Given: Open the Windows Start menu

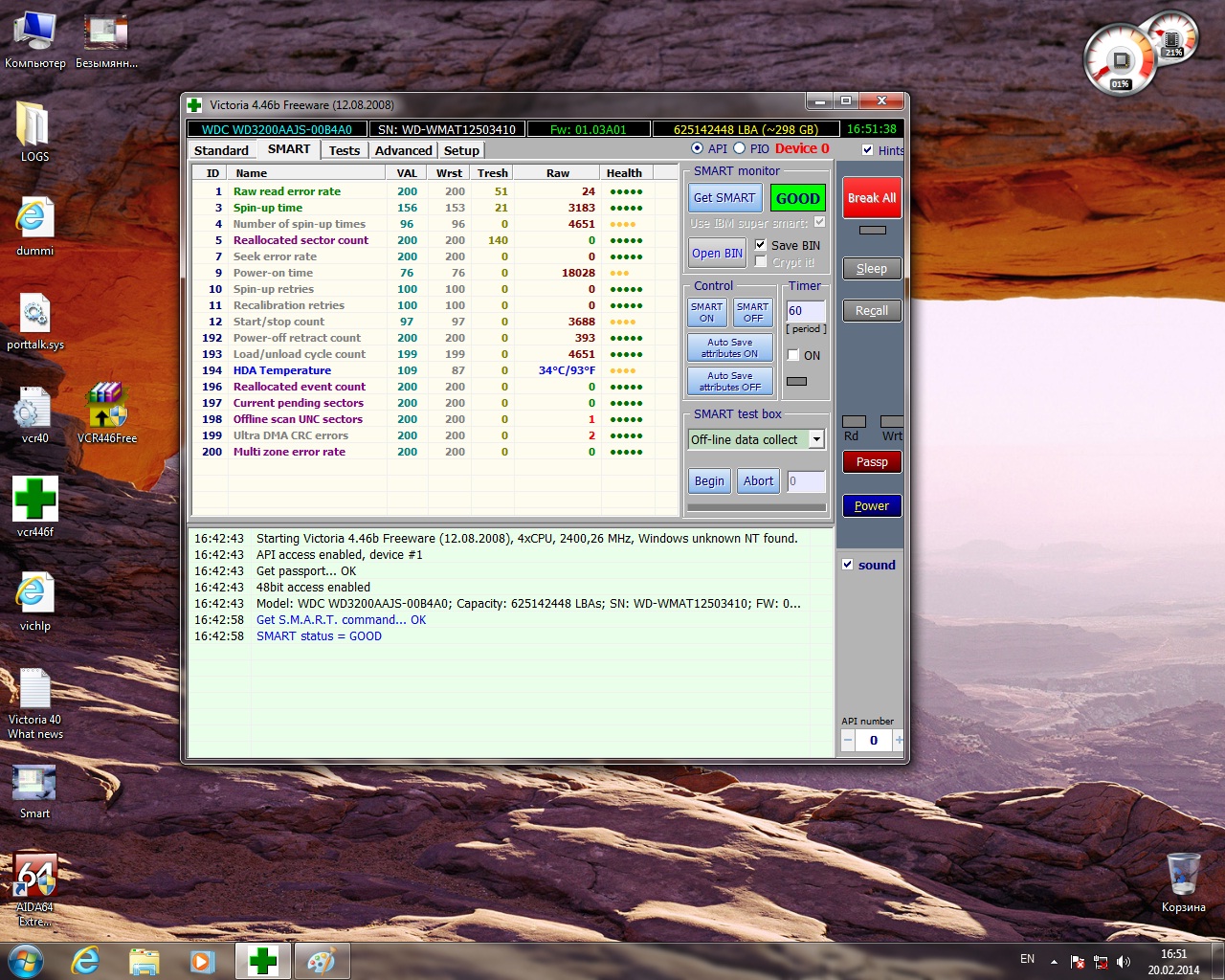Looking at the screenshot, I should (26, 960).
